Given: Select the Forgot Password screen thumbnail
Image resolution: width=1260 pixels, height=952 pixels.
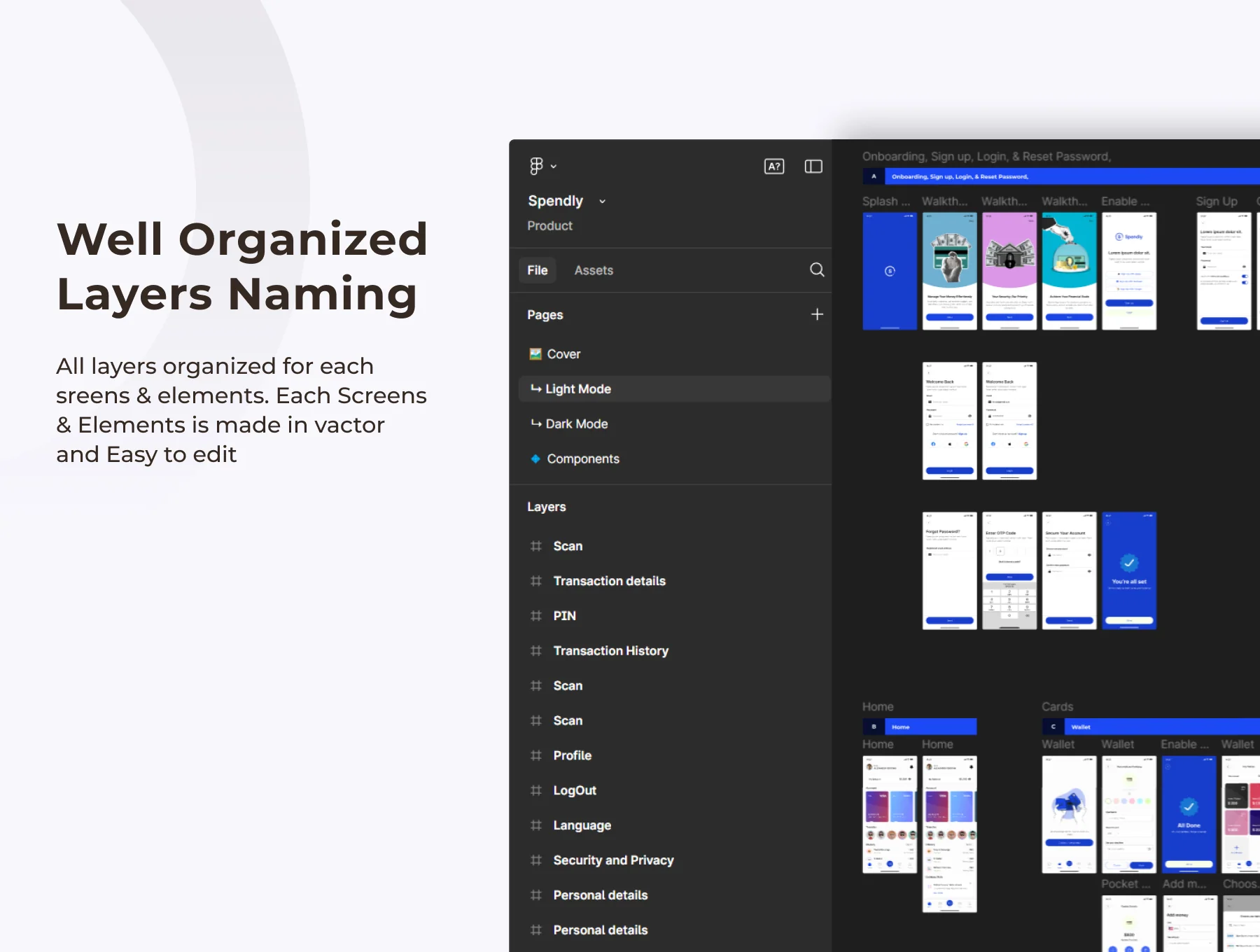Looking at the screenshot, I should [x=950, y=570].
